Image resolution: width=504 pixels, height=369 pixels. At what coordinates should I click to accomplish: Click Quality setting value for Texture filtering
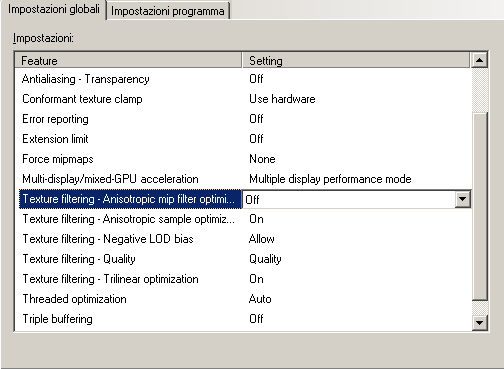coord(265,259)
